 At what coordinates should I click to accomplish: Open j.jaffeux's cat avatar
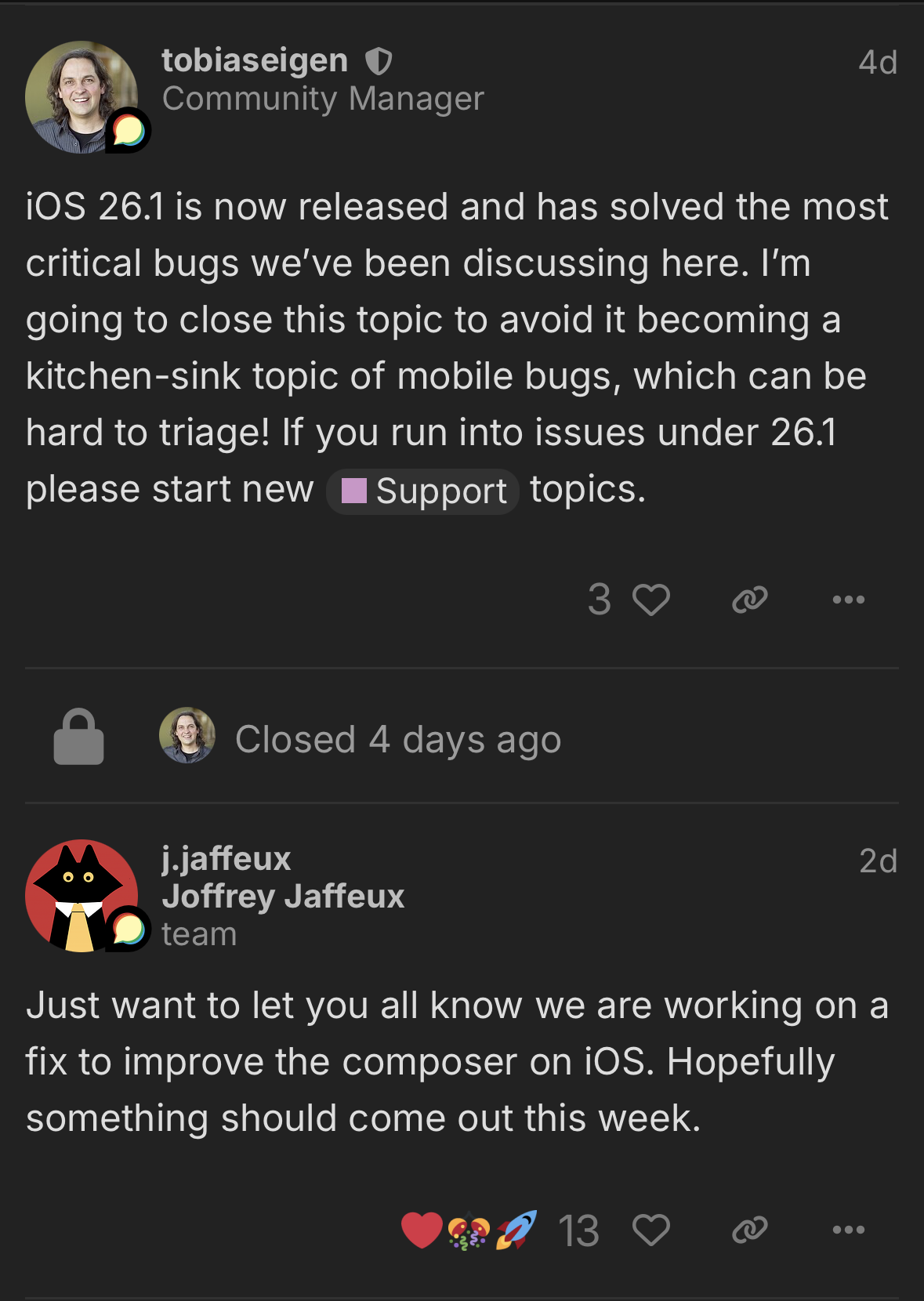pos(82,896)
